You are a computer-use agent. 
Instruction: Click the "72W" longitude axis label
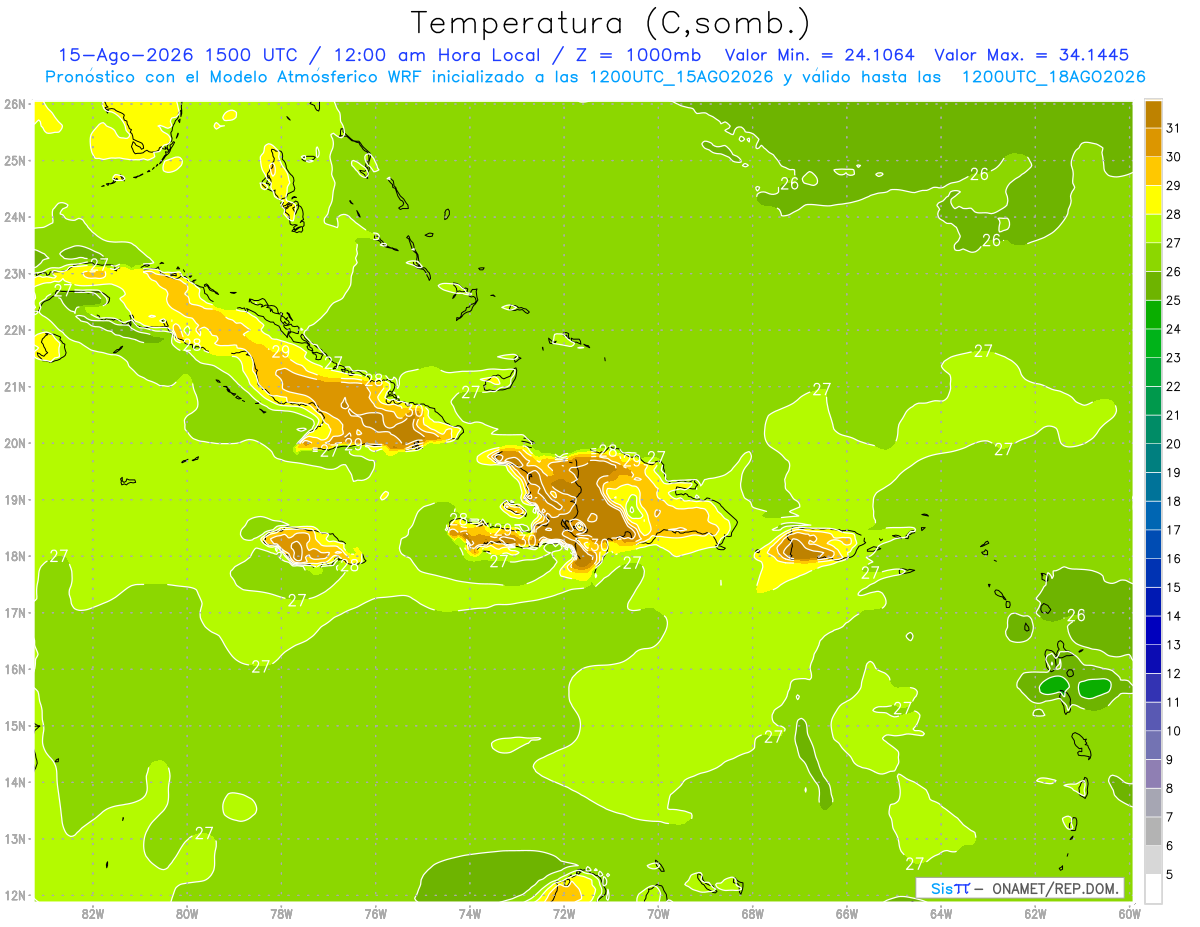point(564,913)
